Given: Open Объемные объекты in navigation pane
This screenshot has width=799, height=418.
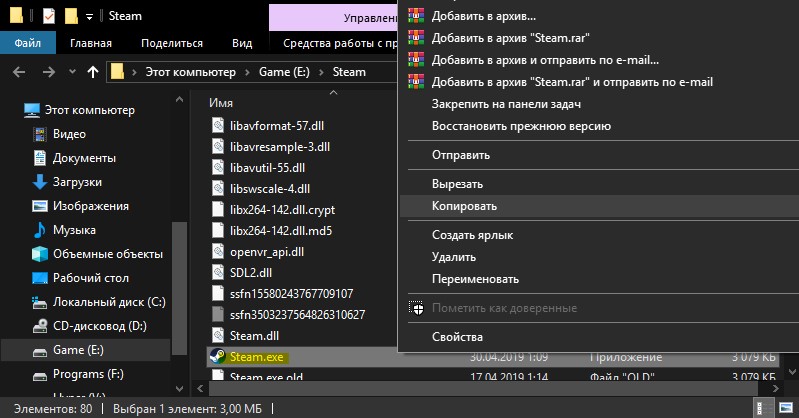Looking at the screenshot, I should (108, 254).
